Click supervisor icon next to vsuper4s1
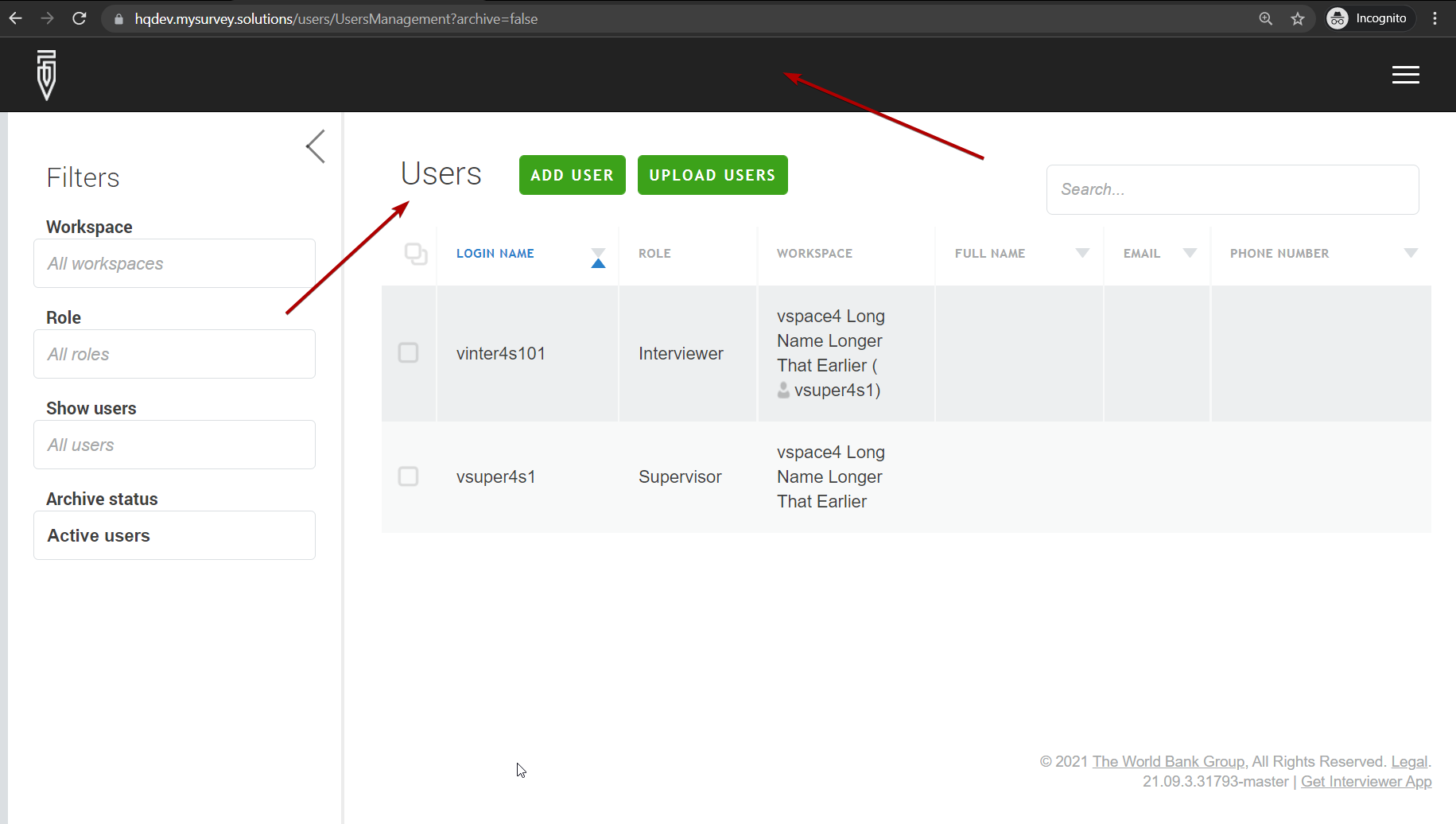The width and height of the screenshot is (1456, 824). 784,390
